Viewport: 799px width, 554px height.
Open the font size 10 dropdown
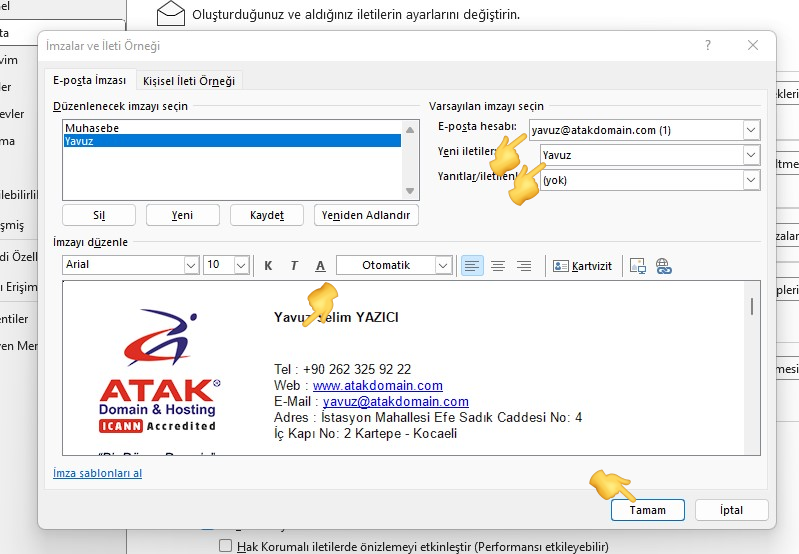(241, 265)
